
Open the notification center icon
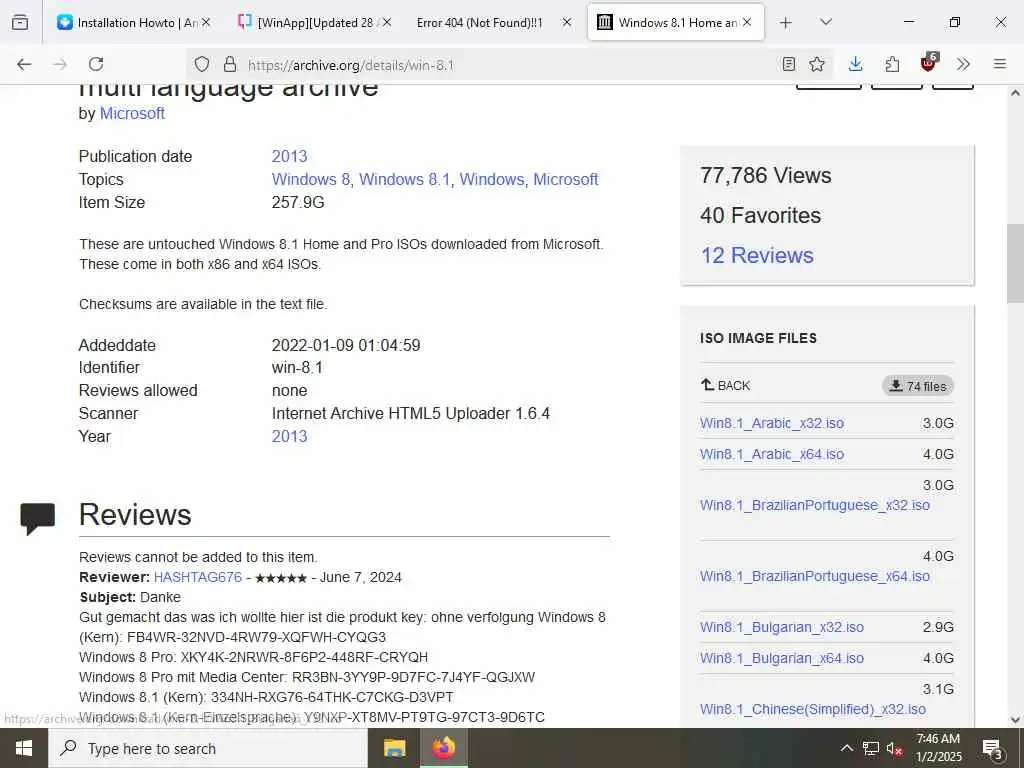(x=992, y=748)
